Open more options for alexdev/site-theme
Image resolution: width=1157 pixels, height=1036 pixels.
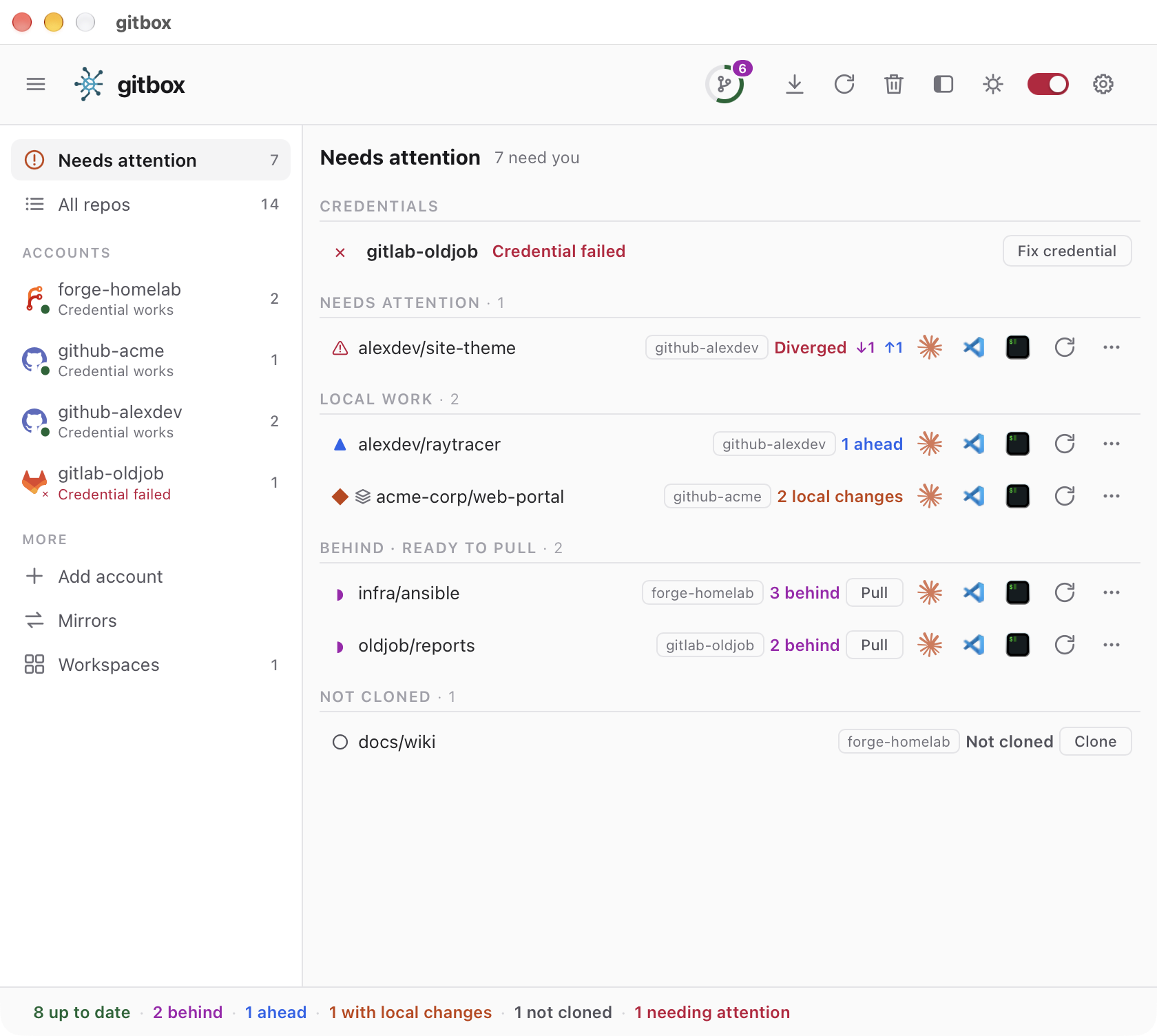[1112, 347]
